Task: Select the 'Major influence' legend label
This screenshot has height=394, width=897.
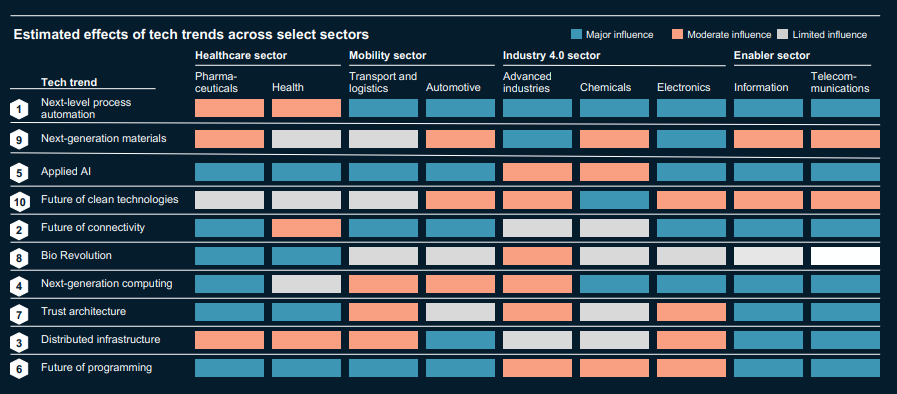Action: coord(620,35)
